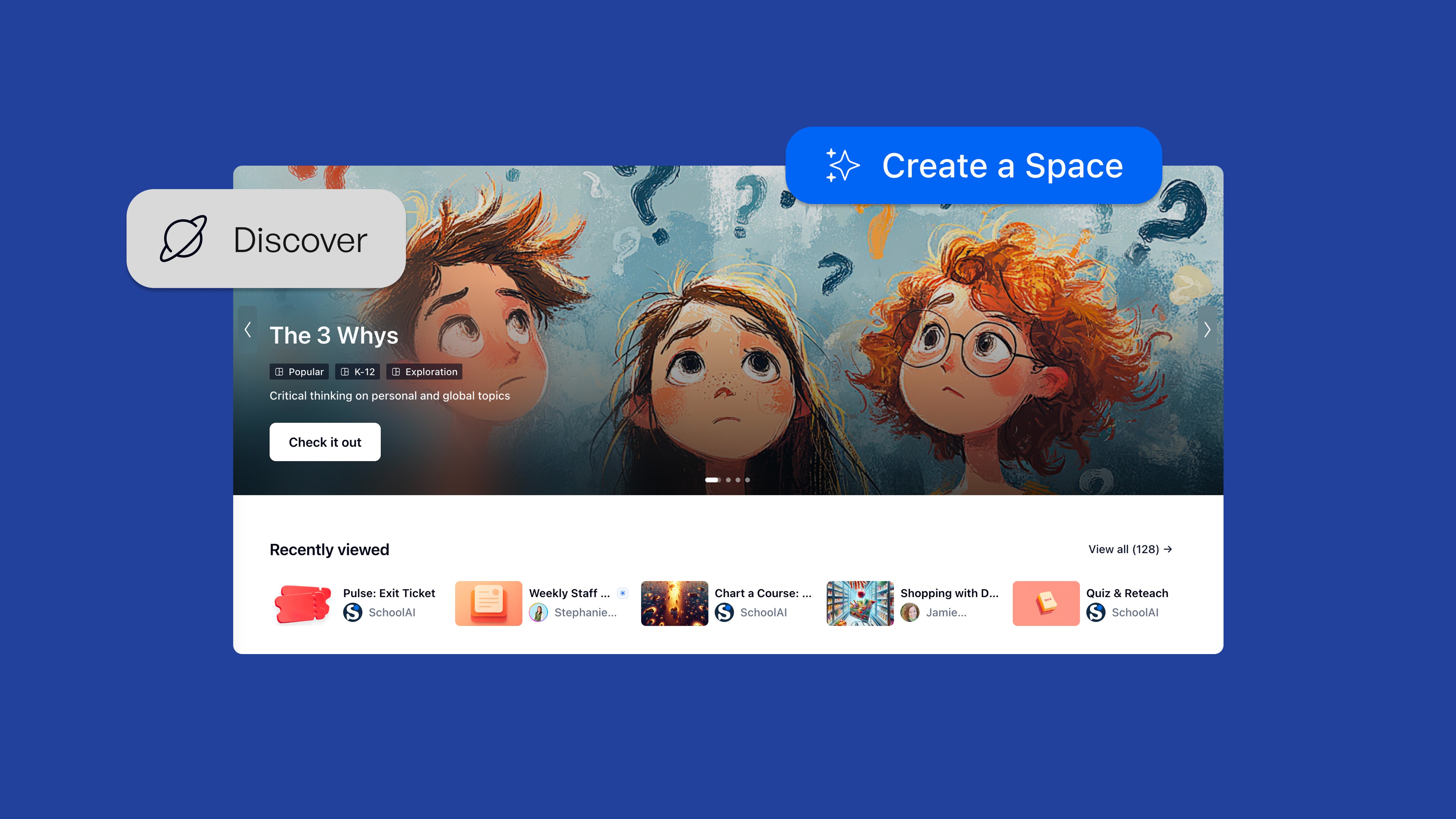Viewport: 1456px width, 819px height.
Task: Click the blue badge beside Weekly Staff
Action: pos(622,593)
